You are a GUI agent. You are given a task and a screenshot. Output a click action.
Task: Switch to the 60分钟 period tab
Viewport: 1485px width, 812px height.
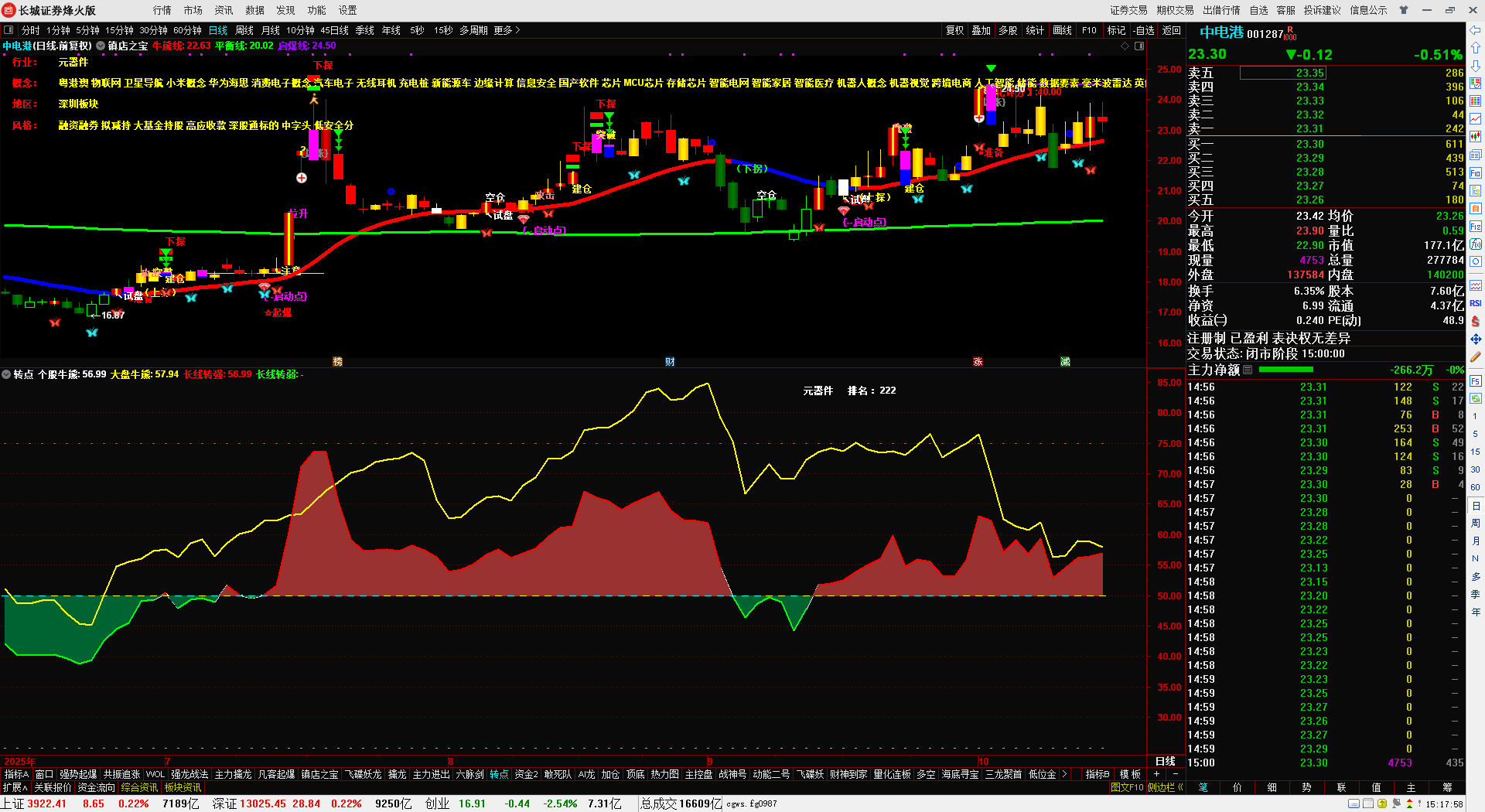coord(187,30)
